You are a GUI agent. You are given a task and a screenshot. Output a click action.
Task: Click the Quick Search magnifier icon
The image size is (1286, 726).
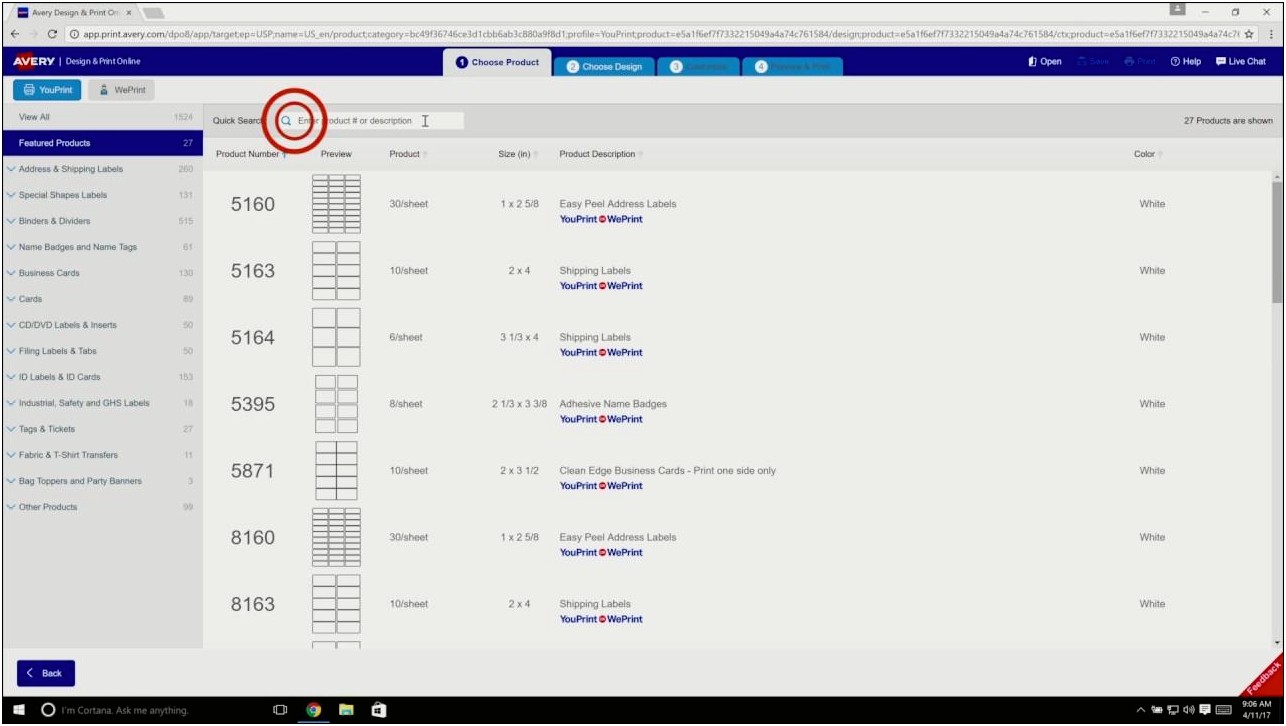[286, 121]
